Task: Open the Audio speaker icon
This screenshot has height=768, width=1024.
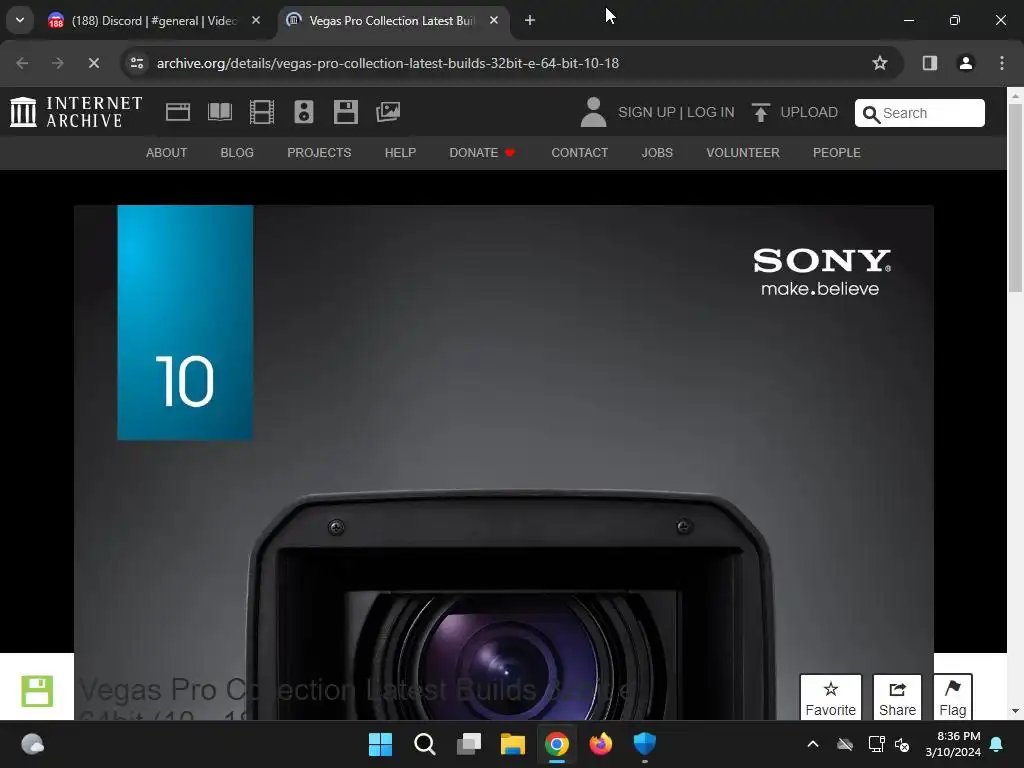Action: point(304,112)
